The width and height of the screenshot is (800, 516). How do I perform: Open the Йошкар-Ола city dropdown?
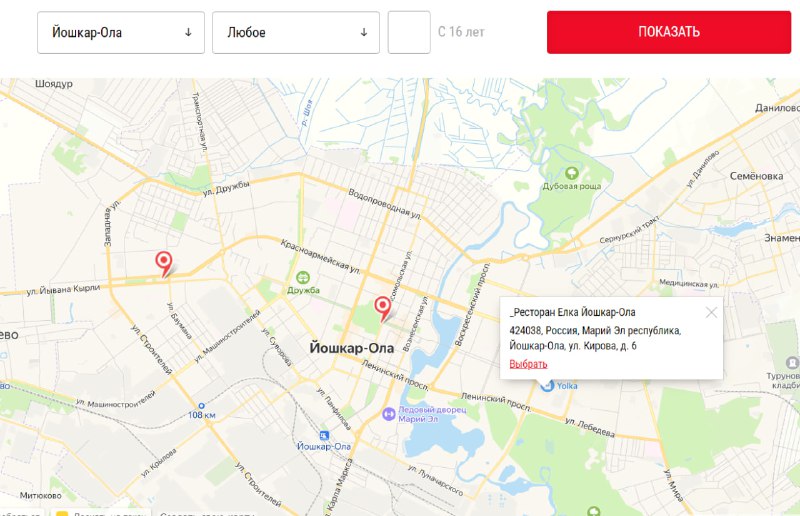coord(121,33)
